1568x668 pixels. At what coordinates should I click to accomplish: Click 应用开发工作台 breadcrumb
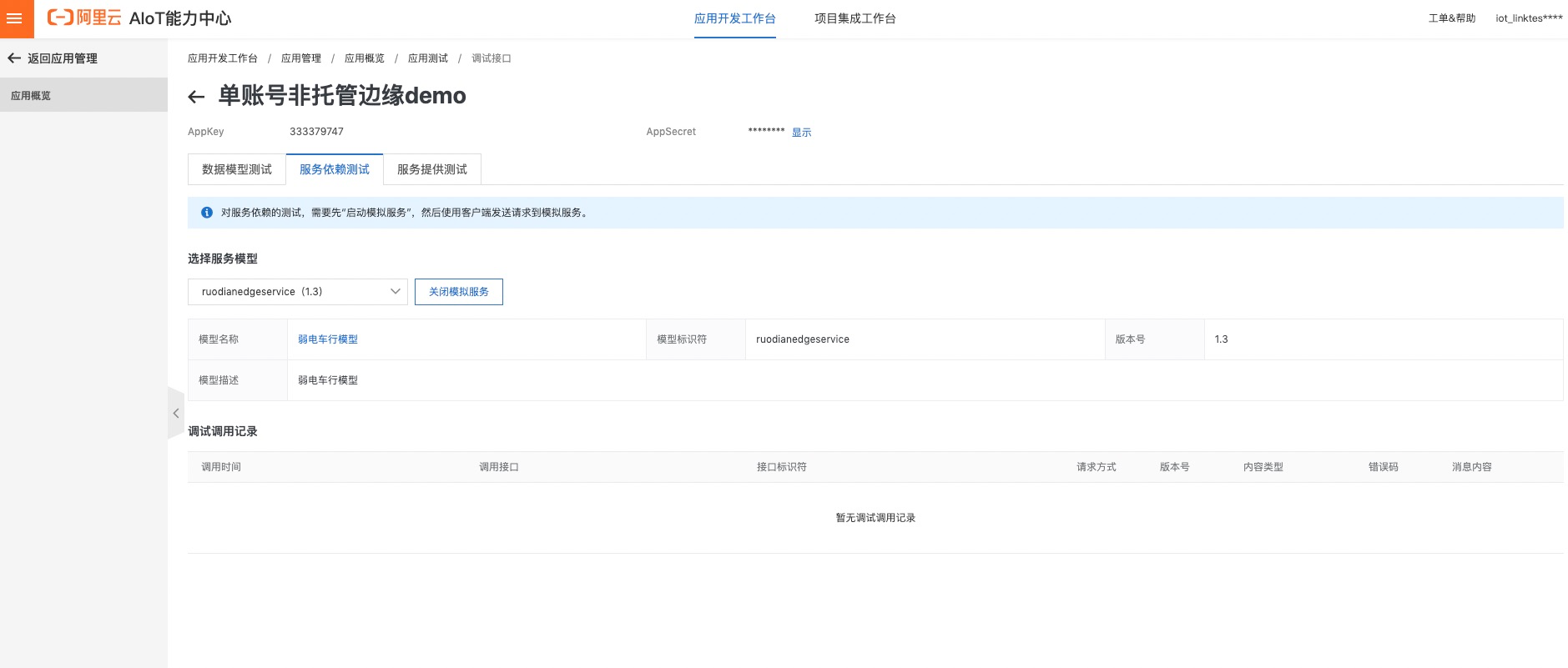[223, 58]
